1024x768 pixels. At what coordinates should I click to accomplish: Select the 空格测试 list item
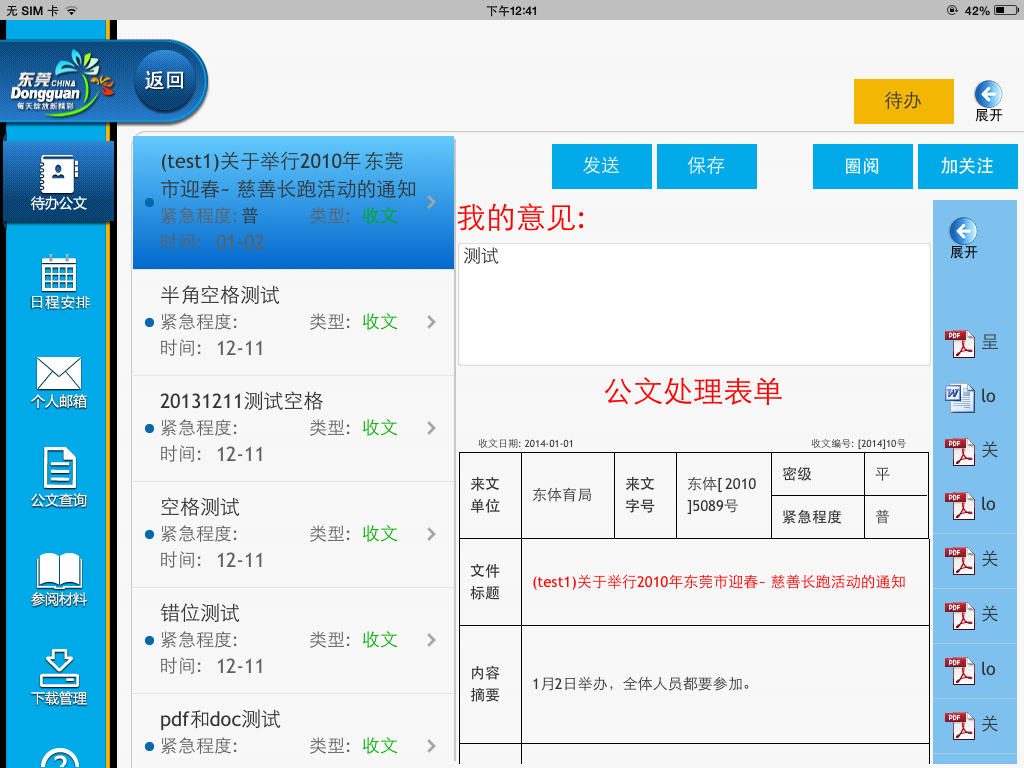pyautogui.click(x=293, y=534)
